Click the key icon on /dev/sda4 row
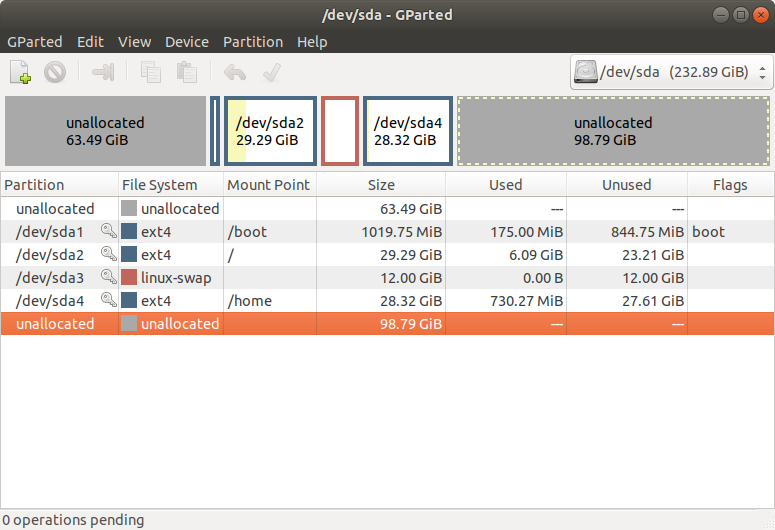The image size is (775, 530). tap(109, 300)
